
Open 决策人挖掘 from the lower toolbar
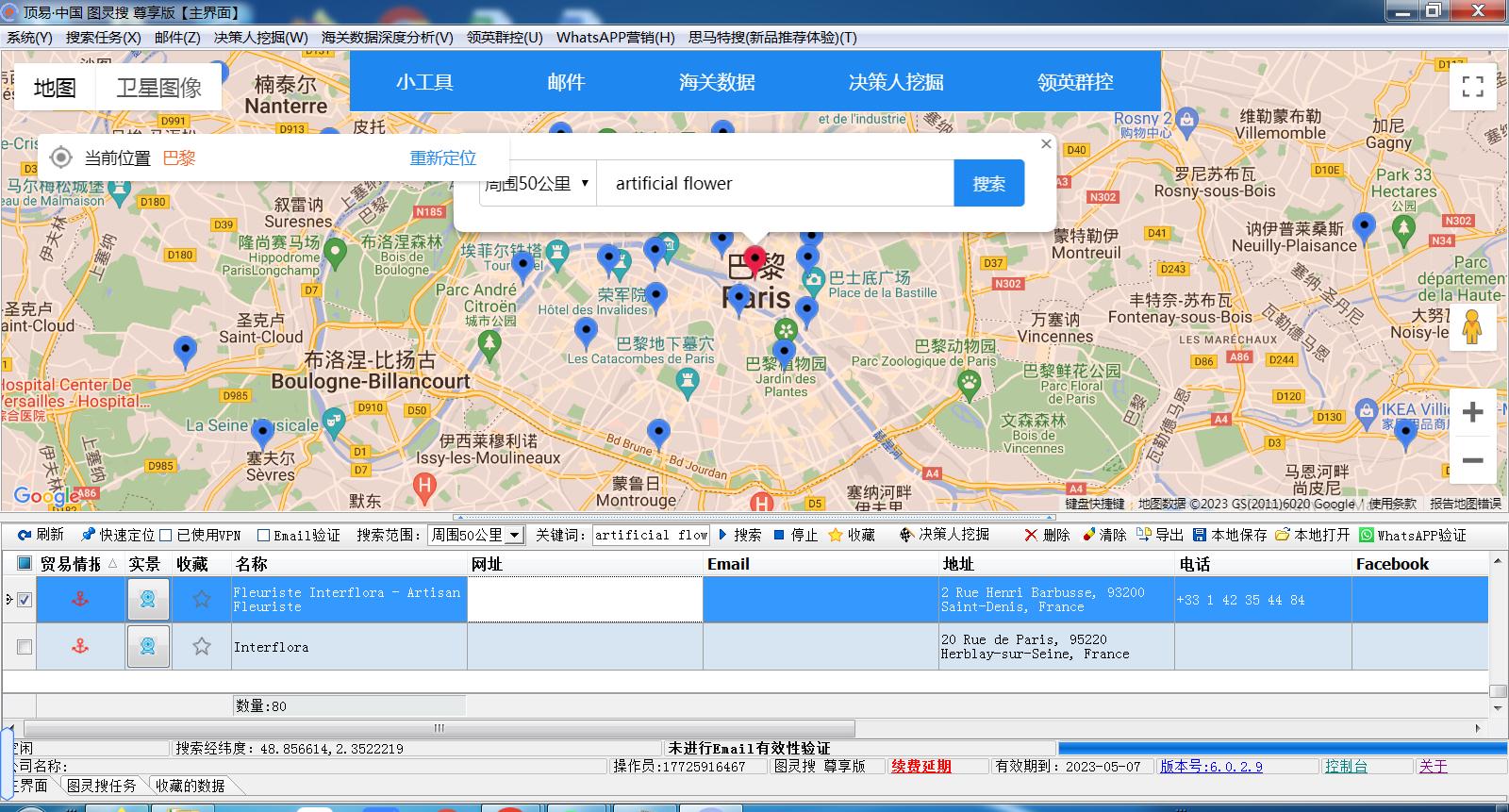pos(944,535)
